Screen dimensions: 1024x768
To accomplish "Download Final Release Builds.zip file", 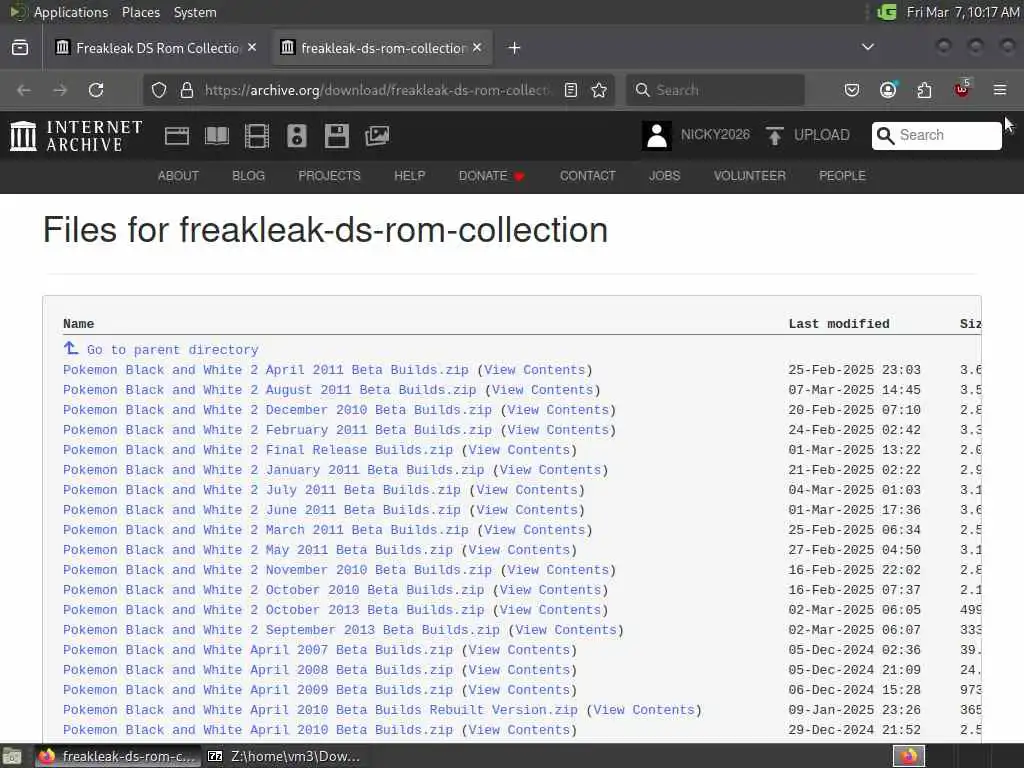I will [258, 450].
